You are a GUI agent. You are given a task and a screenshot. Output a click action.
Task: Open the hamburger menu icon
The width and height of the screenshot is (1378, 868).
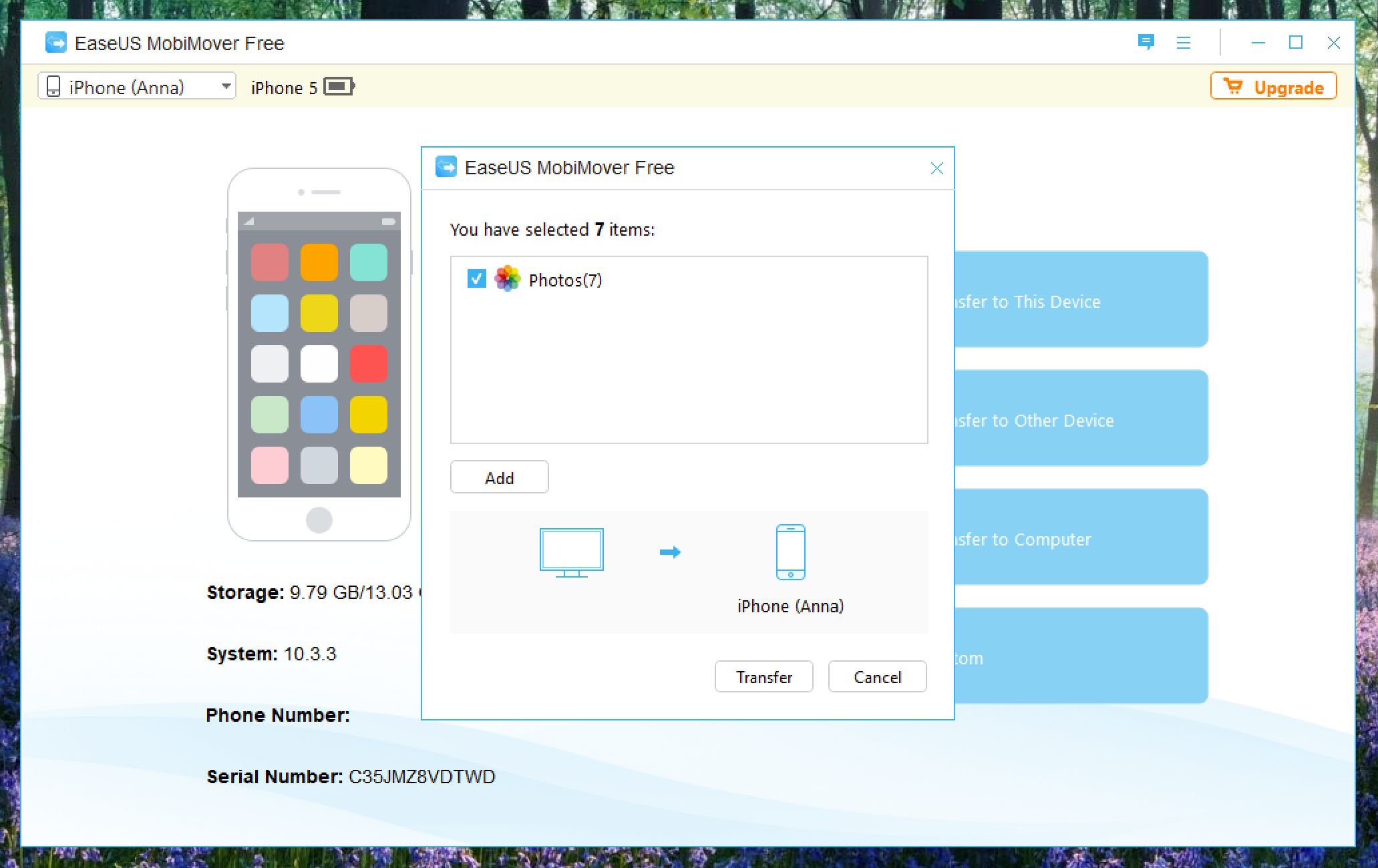pos(1183,43)
